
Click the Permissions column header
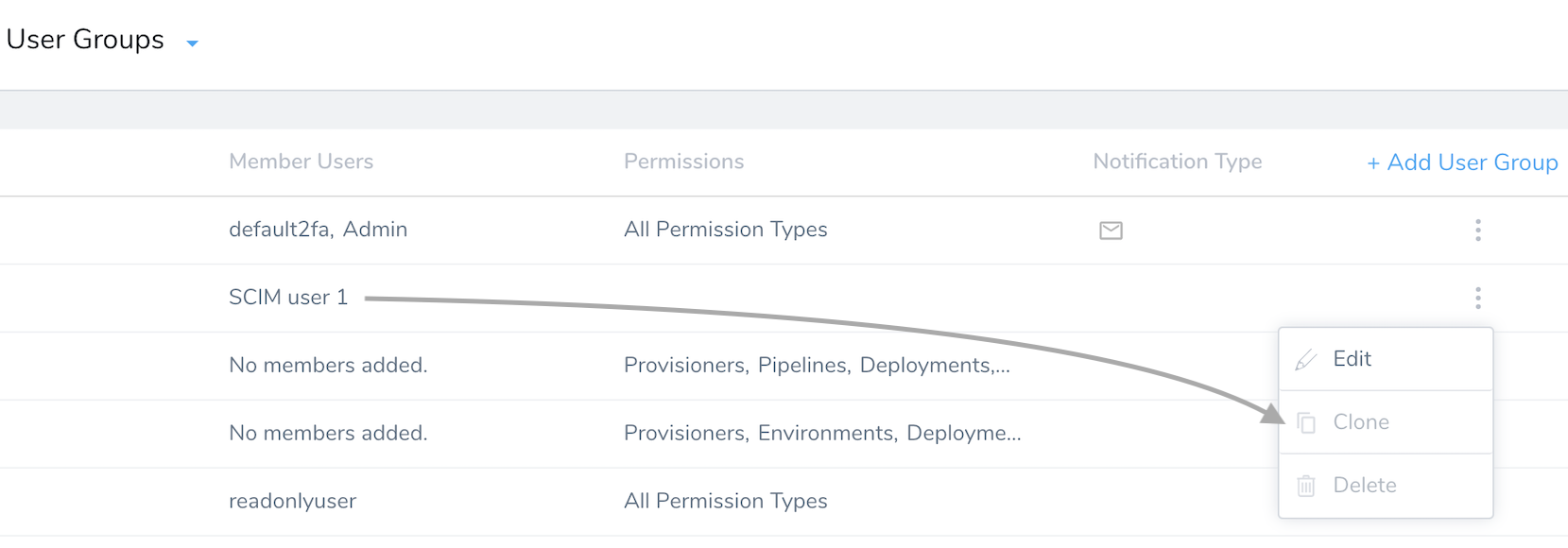tap(684, 162)
